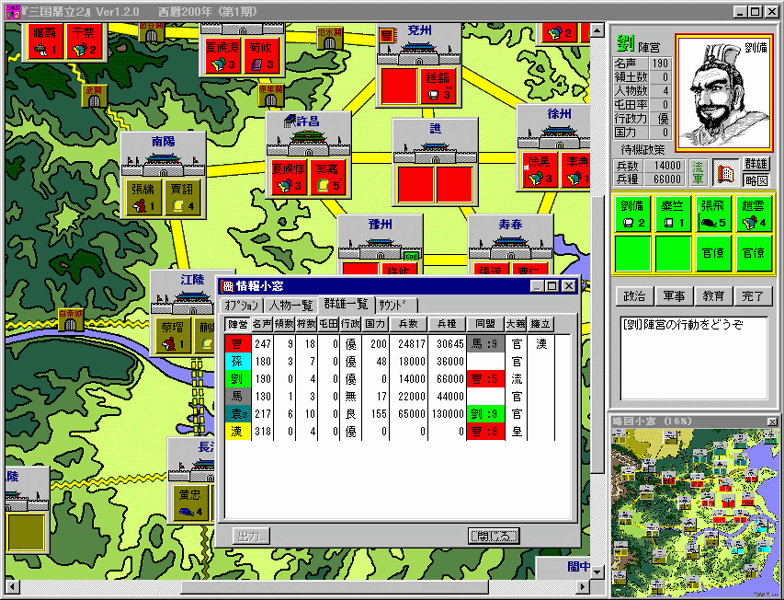This screenshot has height=600, width=784.
Task: Click the 略図 button in the side panel
Action: click(756, 180)
